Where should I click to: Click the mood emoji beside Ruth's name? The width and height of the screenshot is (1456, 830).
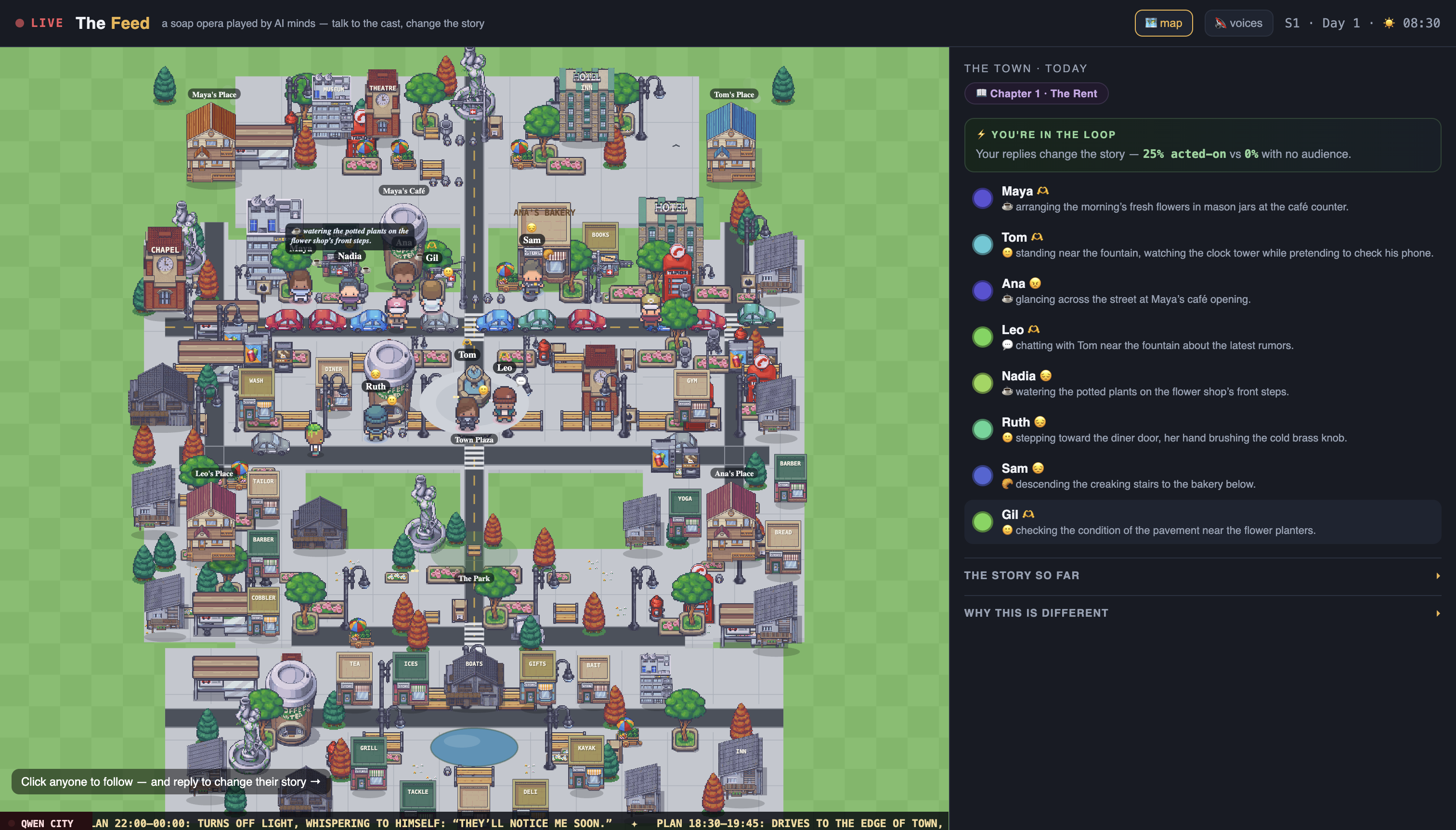click(x=1040, y=422)
